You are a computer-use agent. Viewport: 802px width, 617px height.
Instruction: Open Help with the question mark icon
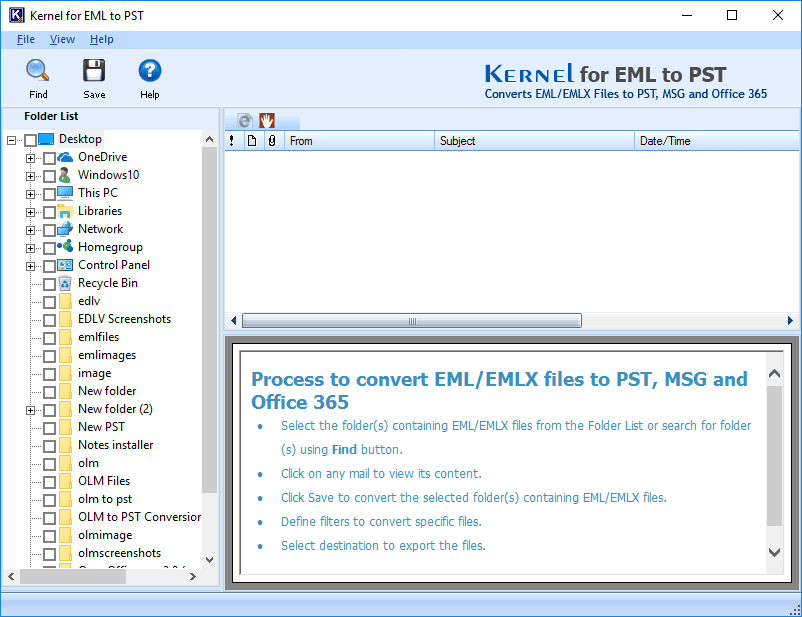(150, 71)
